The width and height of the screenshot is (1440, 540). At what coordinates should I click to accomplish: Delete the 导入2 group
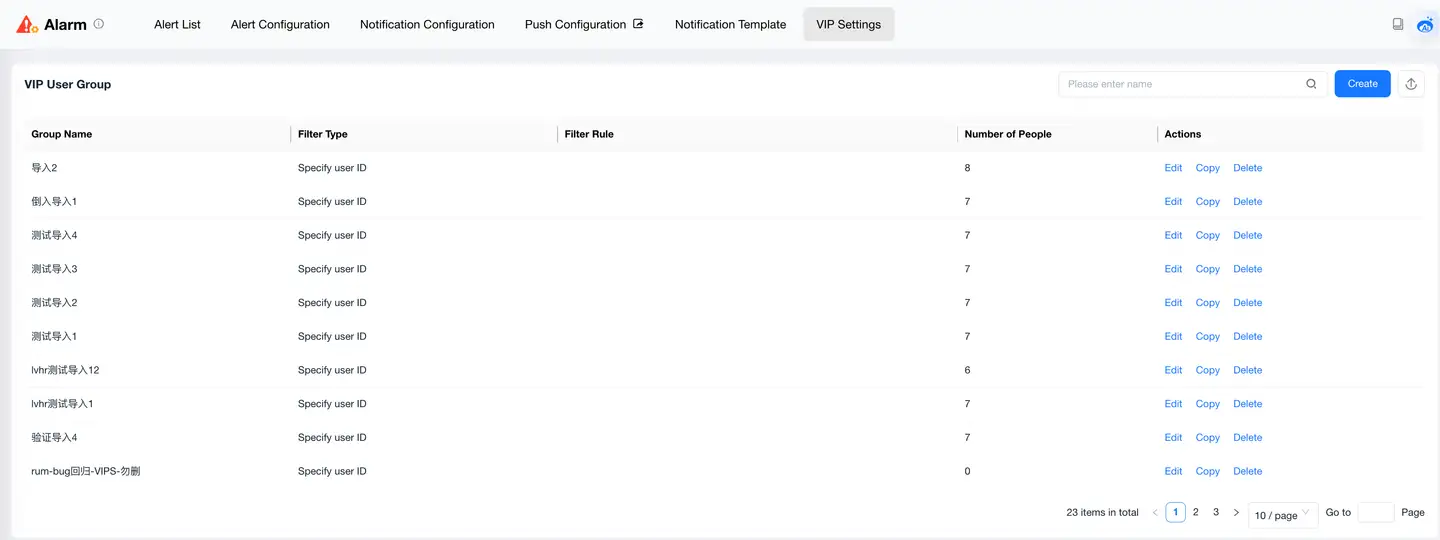tap(1247, 168)
